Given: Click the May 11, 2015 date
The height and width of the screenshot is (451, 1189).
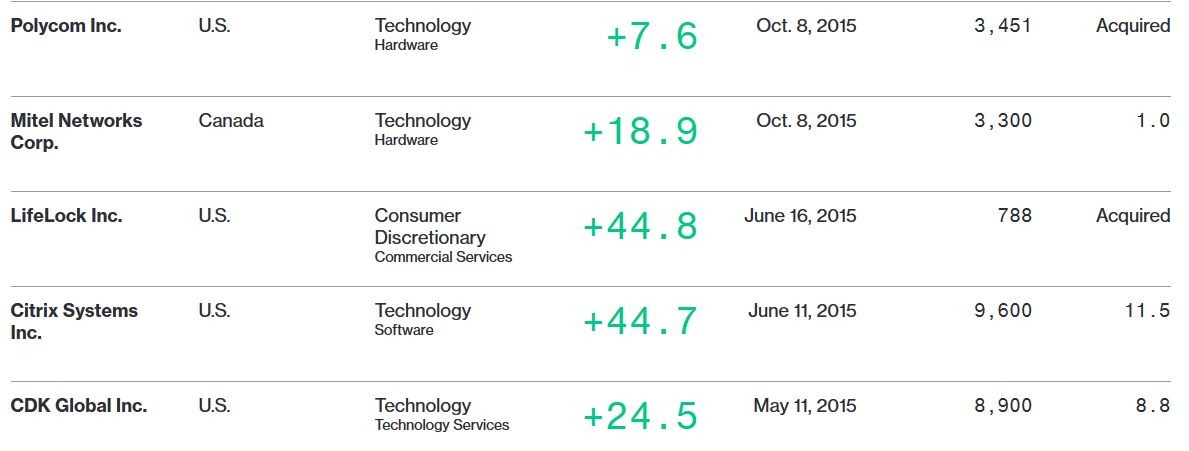Looking at the screenshot, I should coord(805,406).
